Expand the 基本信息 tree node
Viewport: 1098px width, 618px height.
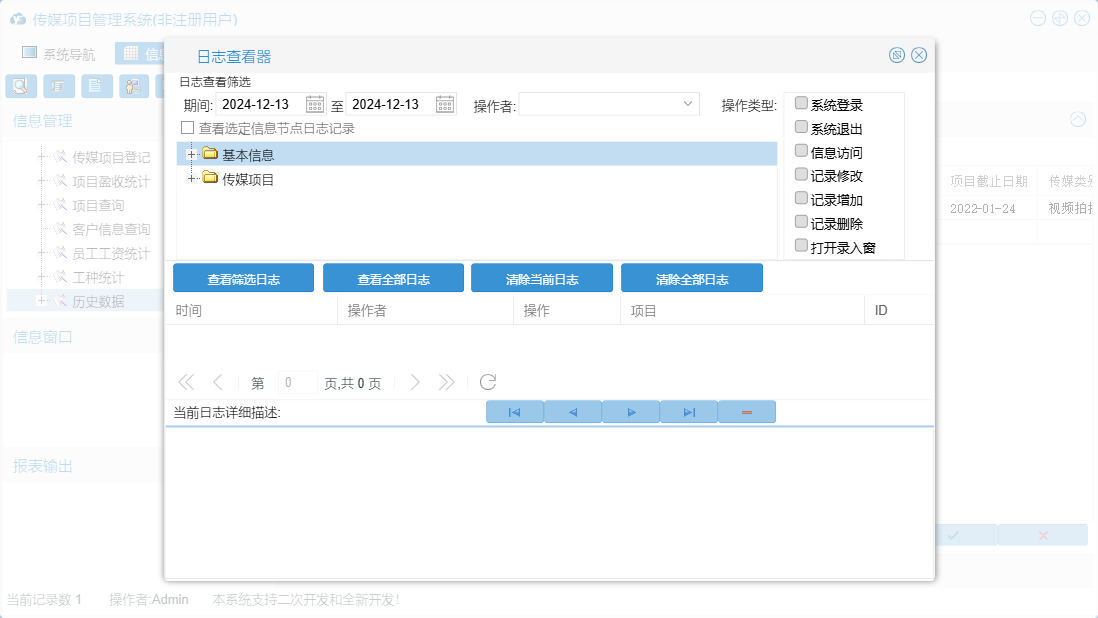tap(191, 154)
